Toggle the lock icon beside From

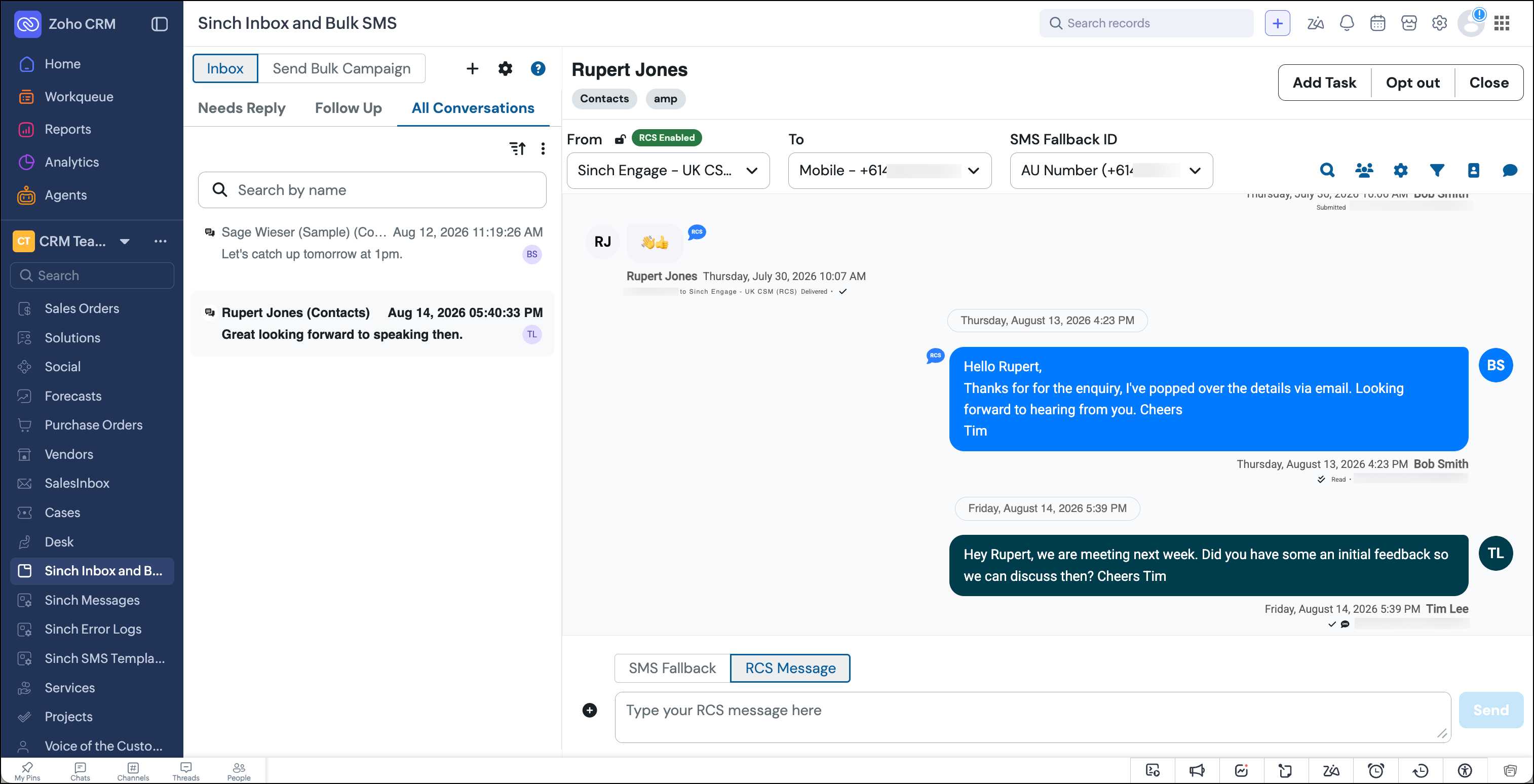tap(620, 139)
